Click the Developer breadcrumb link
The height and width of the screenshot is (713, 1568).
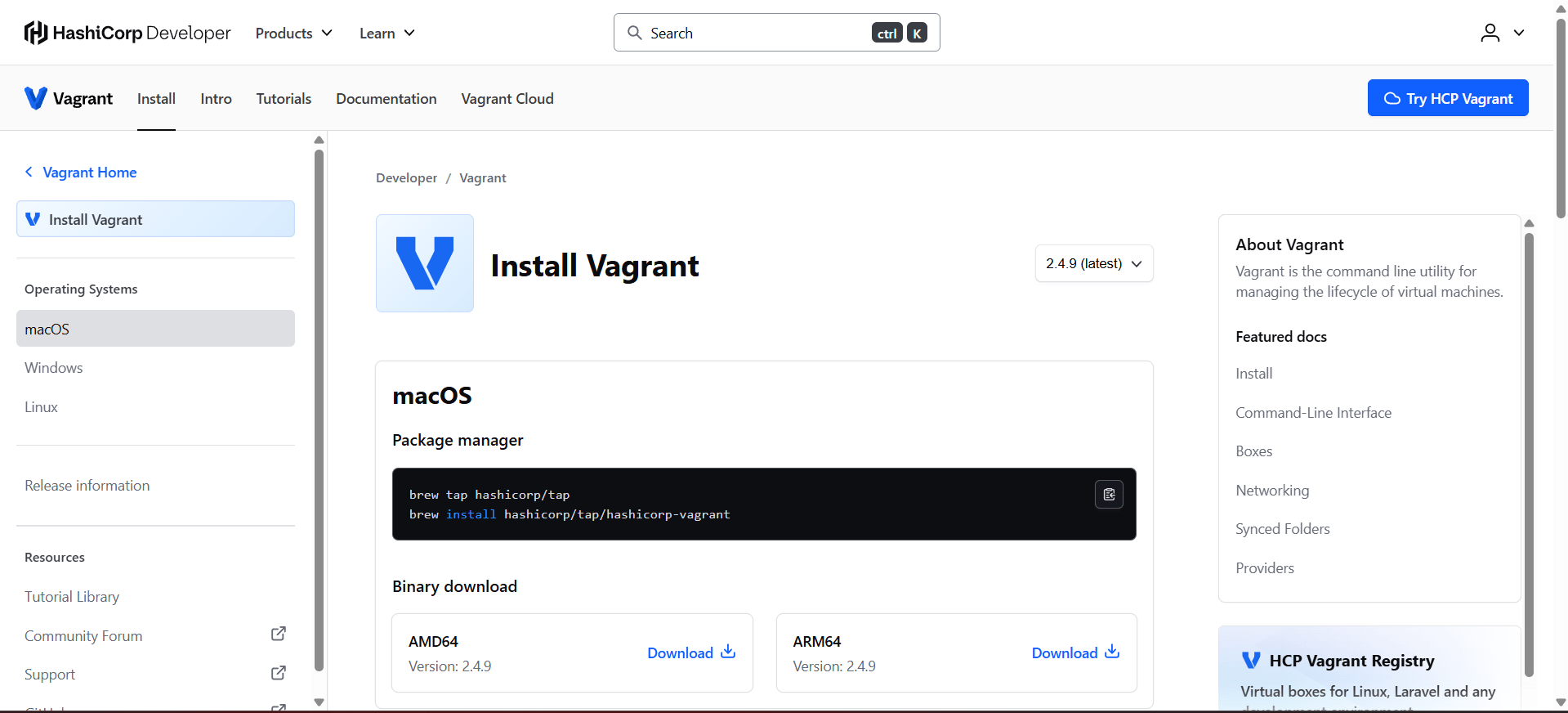pyautogui.click(x=406, y=178)
